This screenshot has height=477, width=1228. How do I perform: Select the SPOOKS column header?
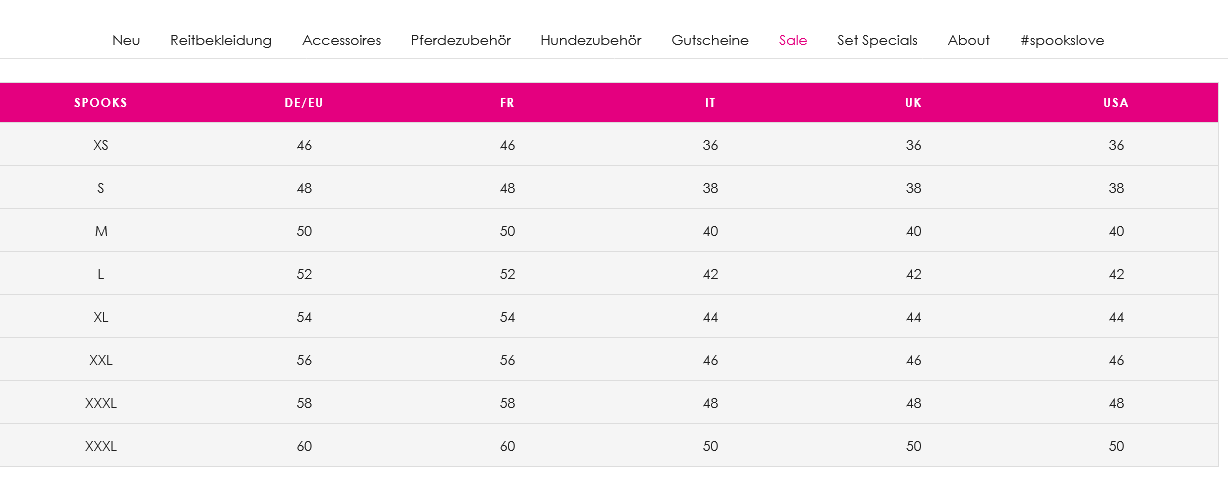pyautogui.click(x=101, y=103)
